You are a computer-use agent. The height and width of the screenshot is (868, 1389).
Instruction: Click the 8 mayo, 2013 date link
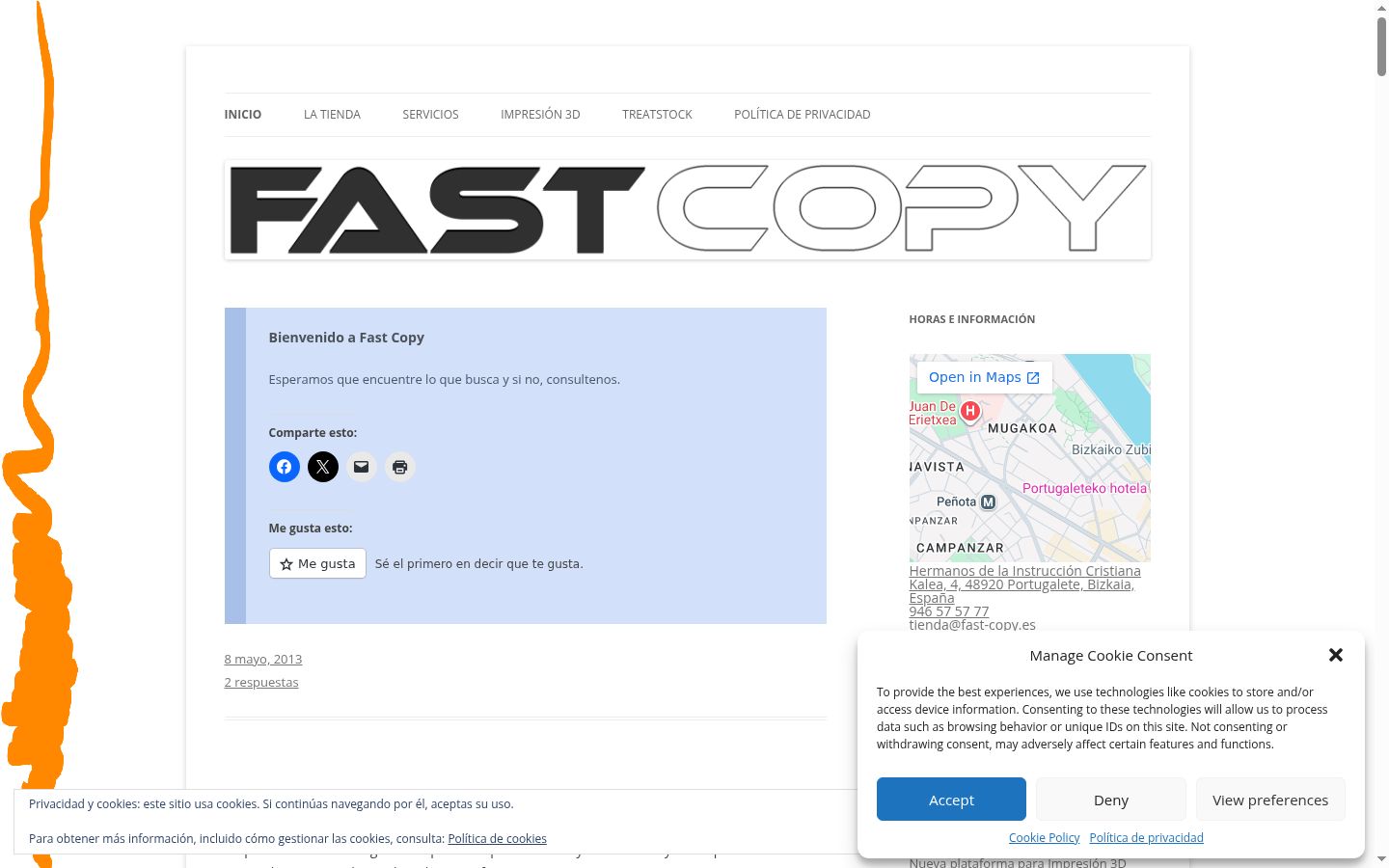pyautogui.click(x=263, y=659)
